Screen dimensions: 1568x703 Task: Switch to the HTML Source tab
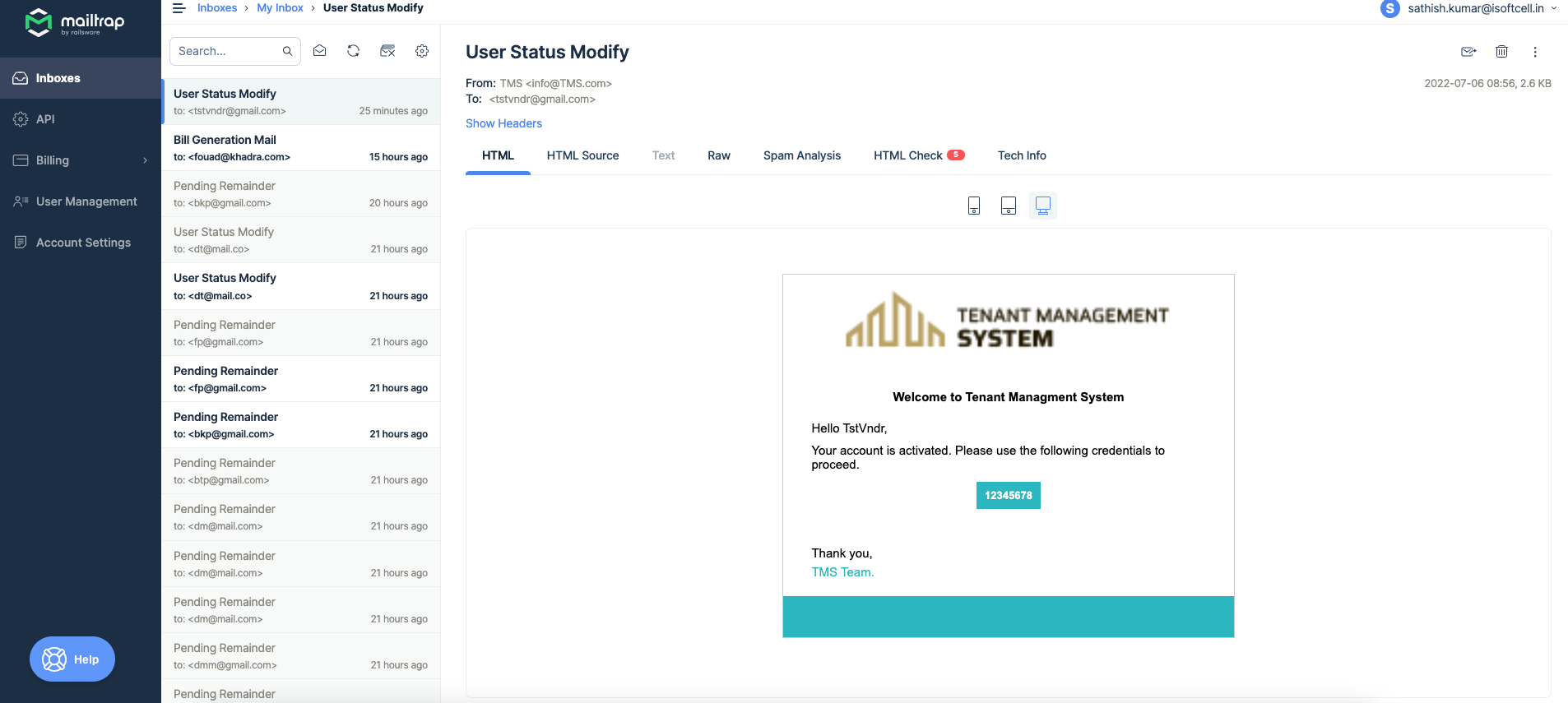pos(582,155)
